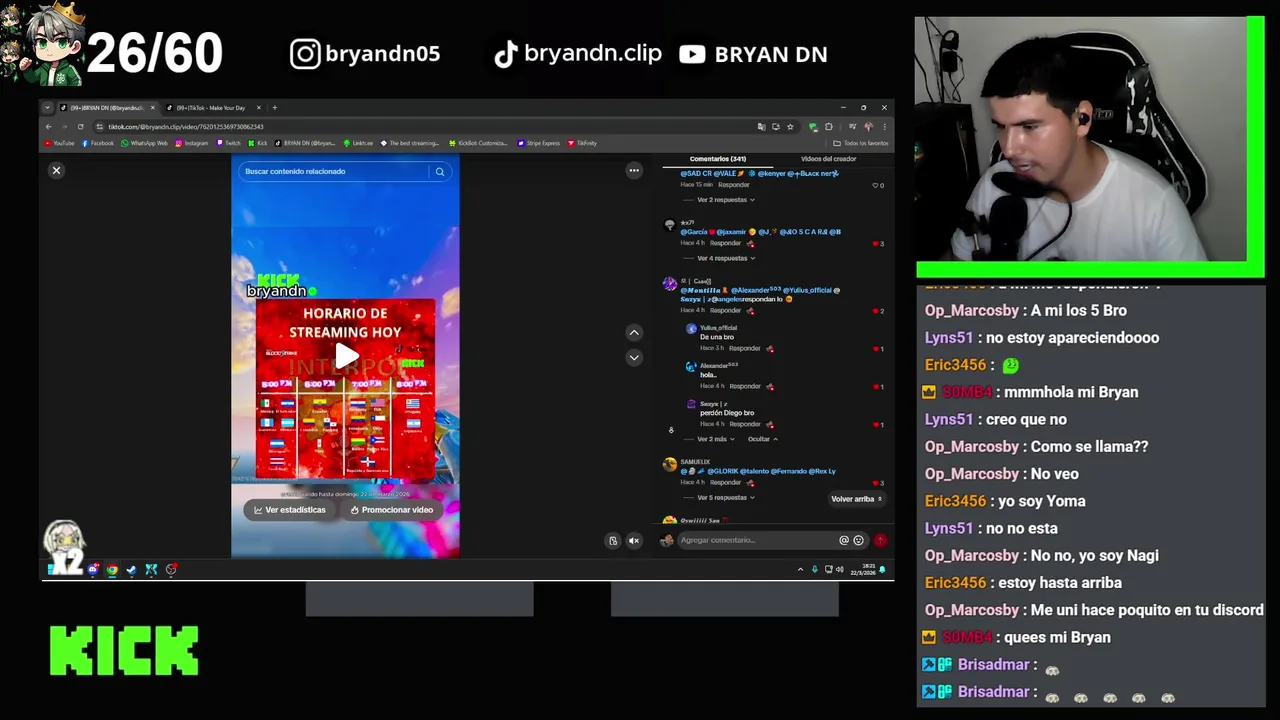Image resolution: width=1280 pixels, height=720 pixels.
Task: Close the TikTok video viewer with X
Action: tap(56, 171)
